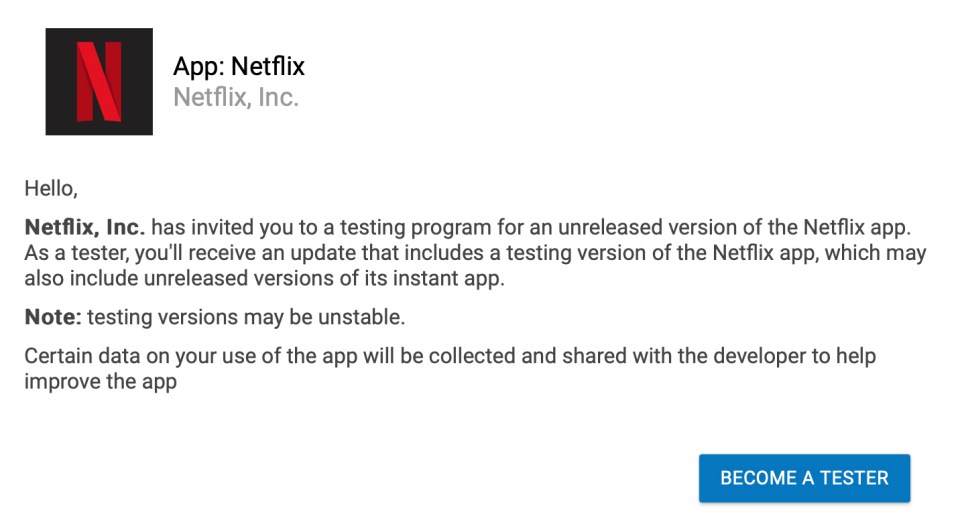The width and height of the screenshot is (960, 528).
Task: Select the gray Netflix, Inc. developer name
Action: 236,97
